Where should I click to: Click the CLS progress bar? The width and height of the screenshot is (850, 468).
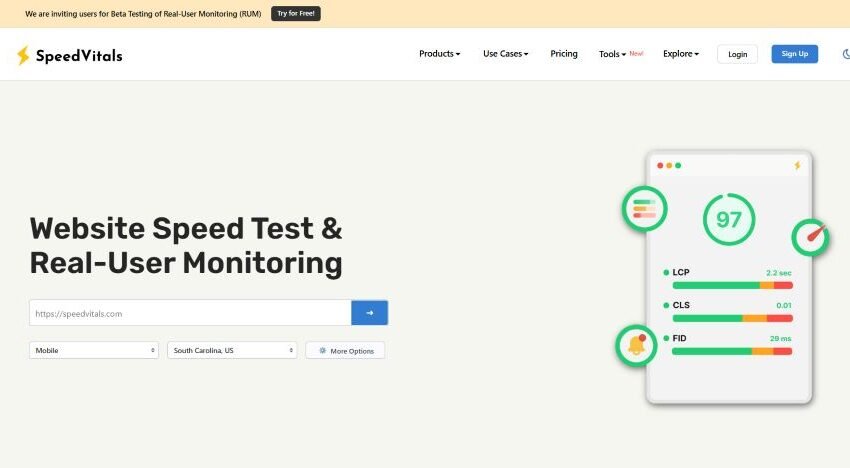click(x=732, y=318)
